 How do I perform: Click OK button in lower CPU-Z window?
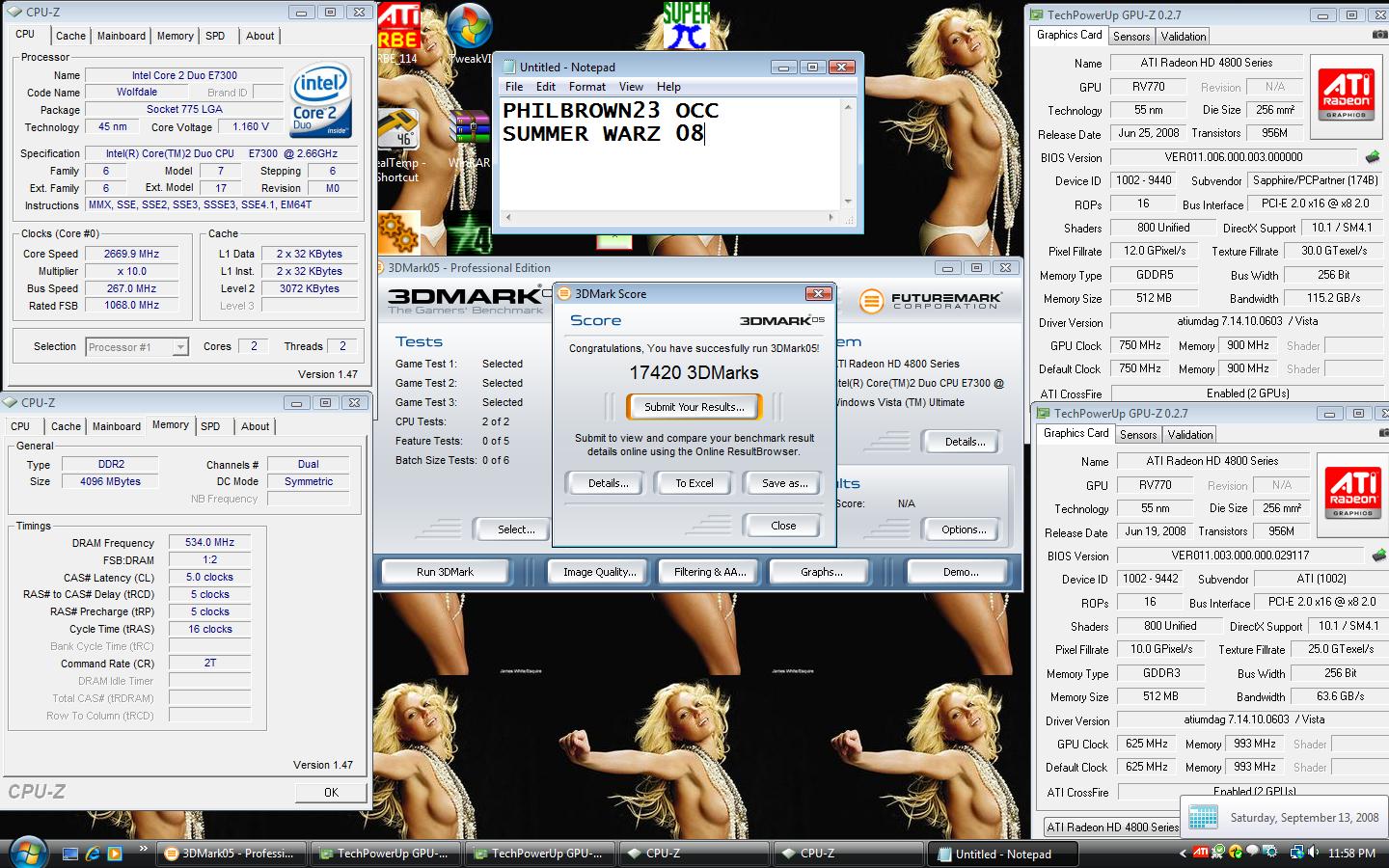(331, 792)
